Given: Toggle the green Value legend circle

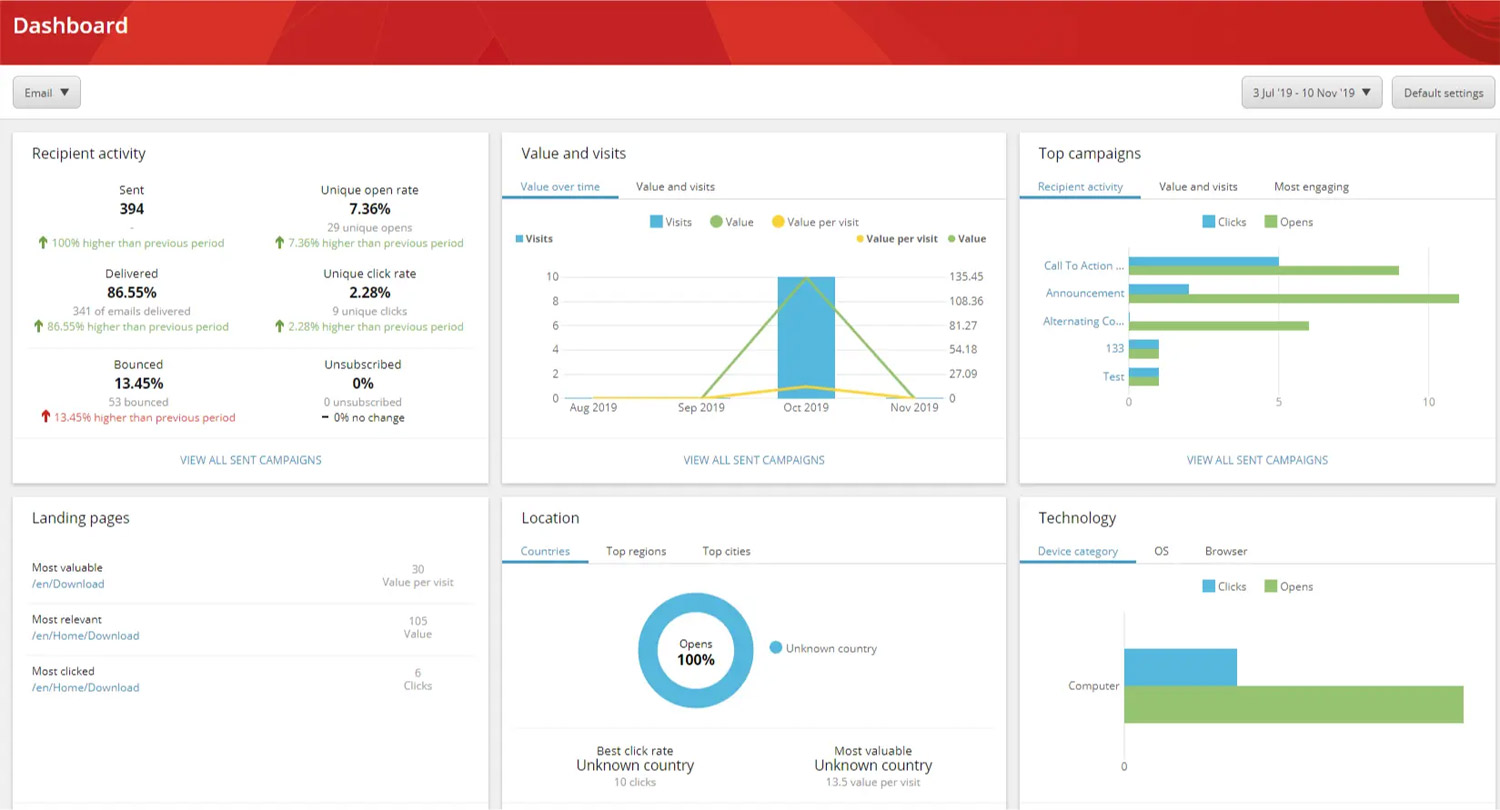Looking at the screenshot, I should [716, 222].
